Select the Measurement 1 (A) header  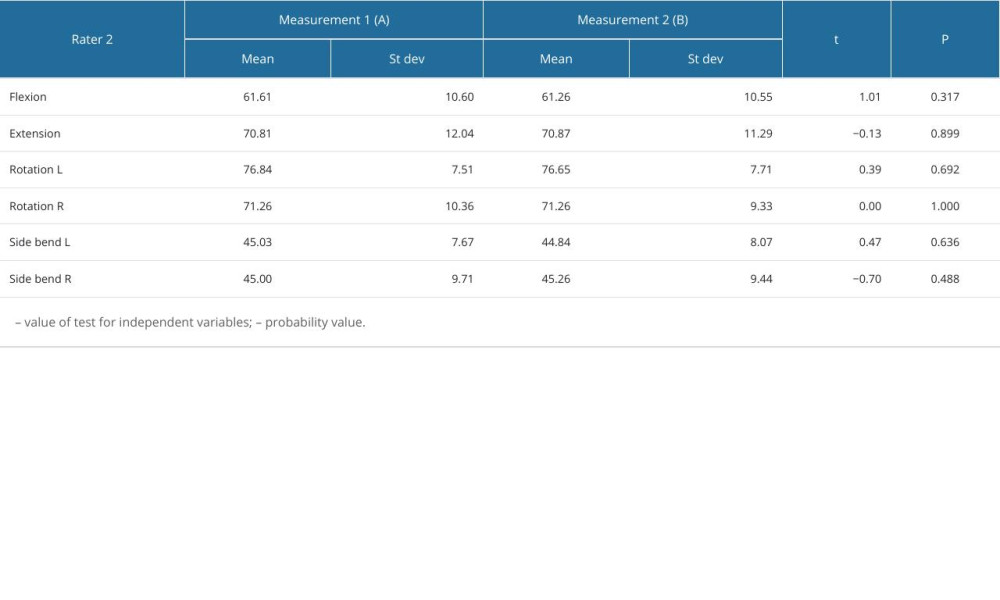point(334,20)
